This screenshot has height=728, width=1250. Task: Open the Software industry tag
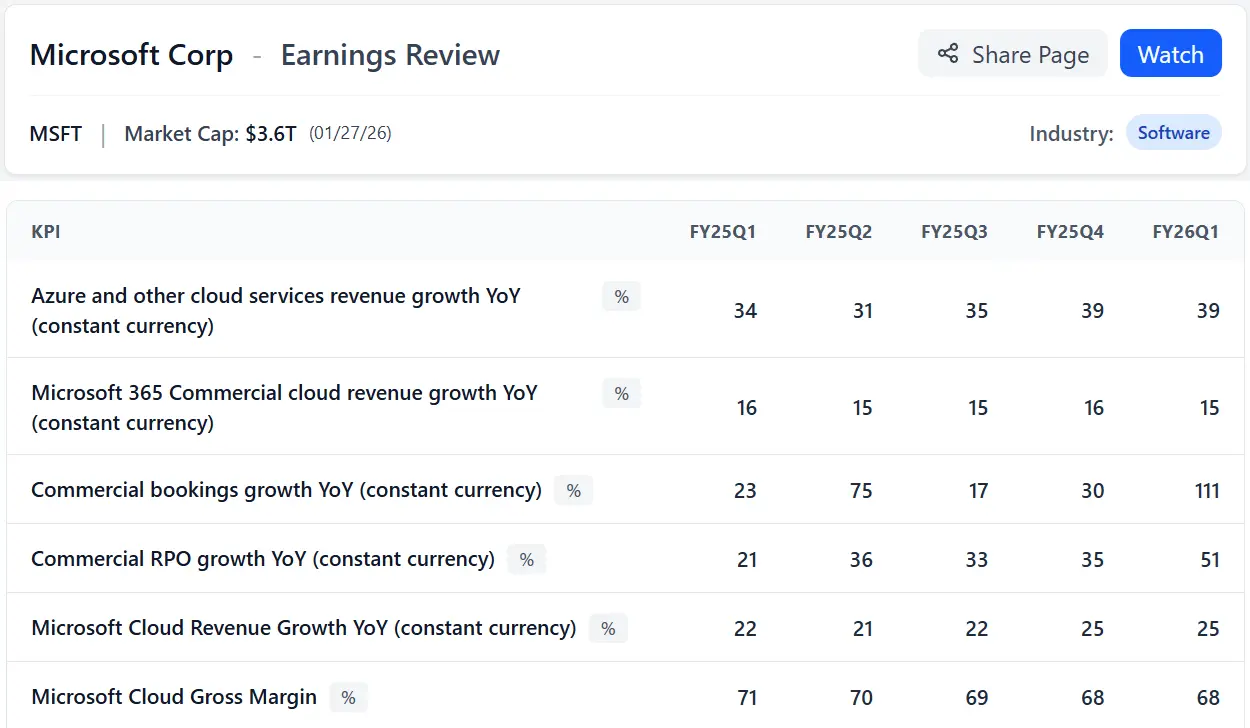1174,132
